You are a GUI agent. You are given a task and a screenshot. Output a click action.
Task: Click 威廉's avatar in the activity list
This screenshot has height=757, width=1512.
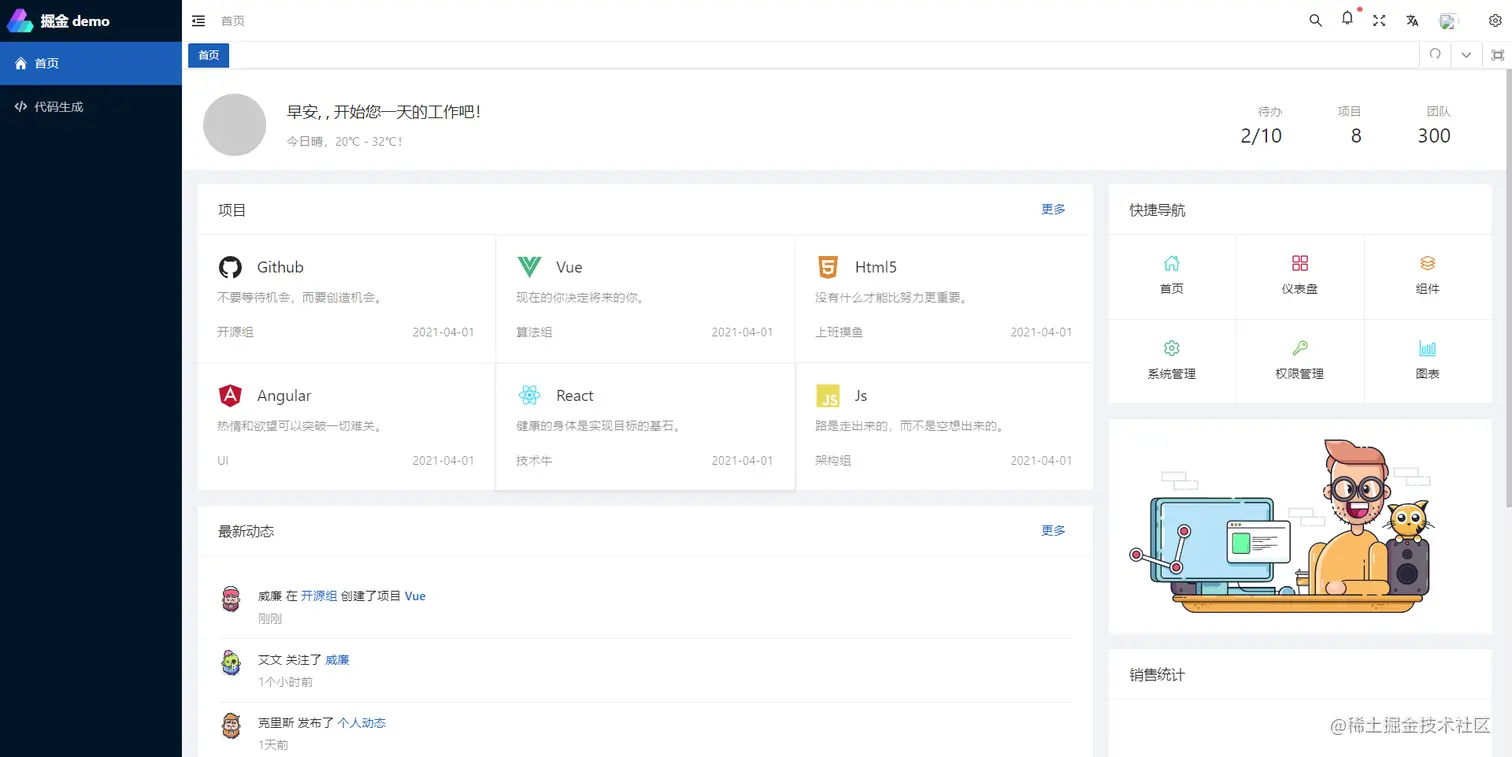(231, 599)
